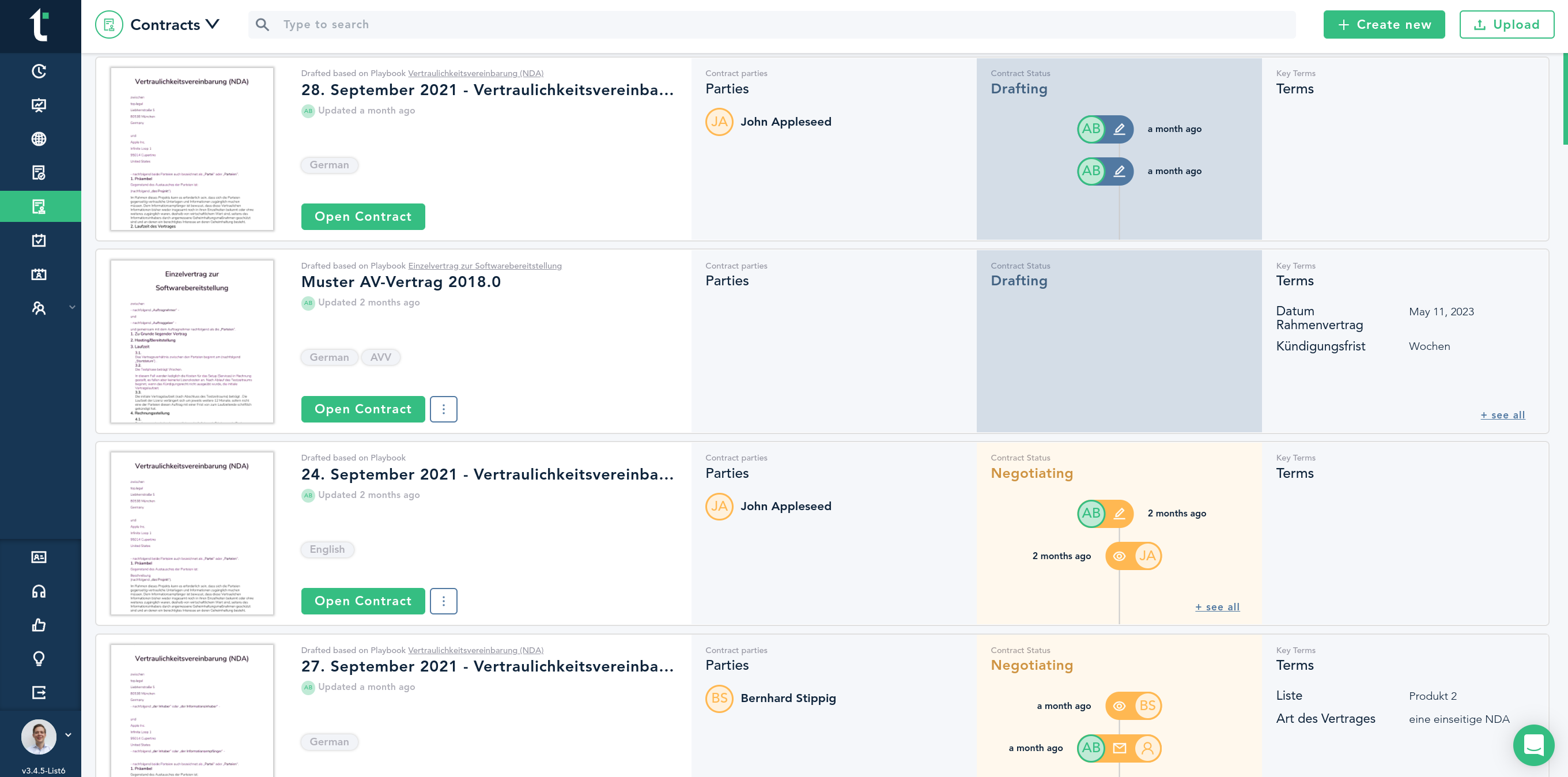Image resolution: width=1568 pixels, height=777 pixels.
Task: Expand the user profile chevron near the avatar
Action: [x=67, y=734]
